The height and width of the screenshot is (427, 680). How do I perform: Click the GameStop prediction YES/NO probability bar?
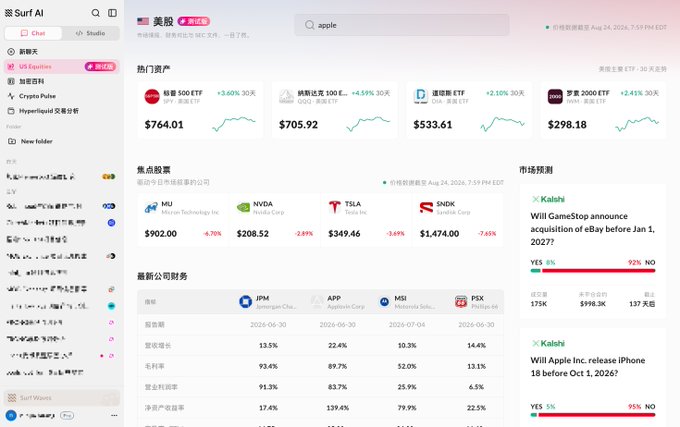(592, 271)
